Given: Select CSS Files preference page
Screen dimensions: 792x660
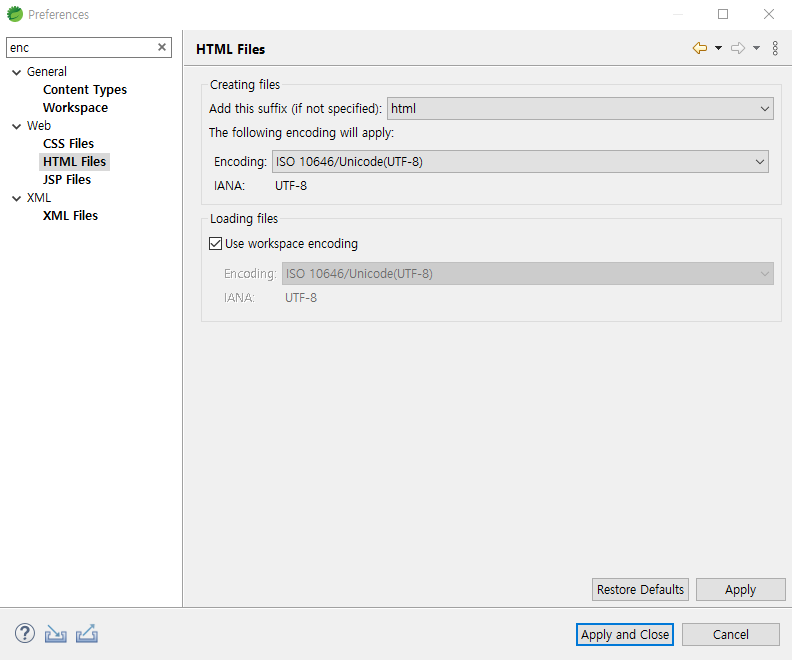Looking at the screenshot, I should 68,144.
